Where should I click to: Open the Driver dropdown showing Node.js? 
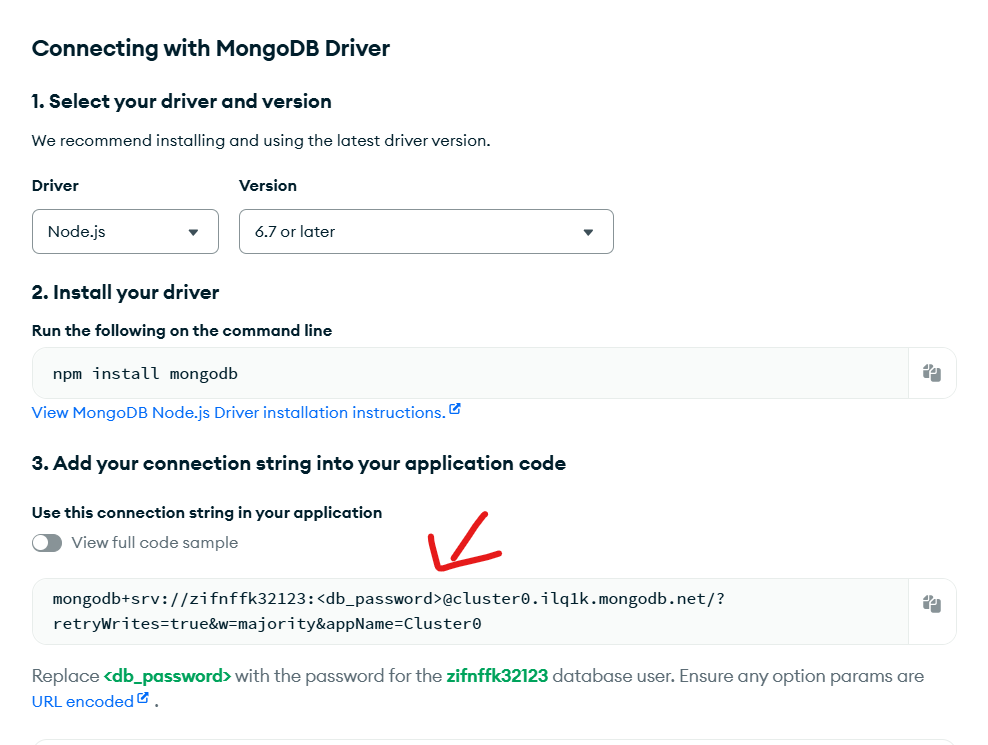click(x=125, y=231)
